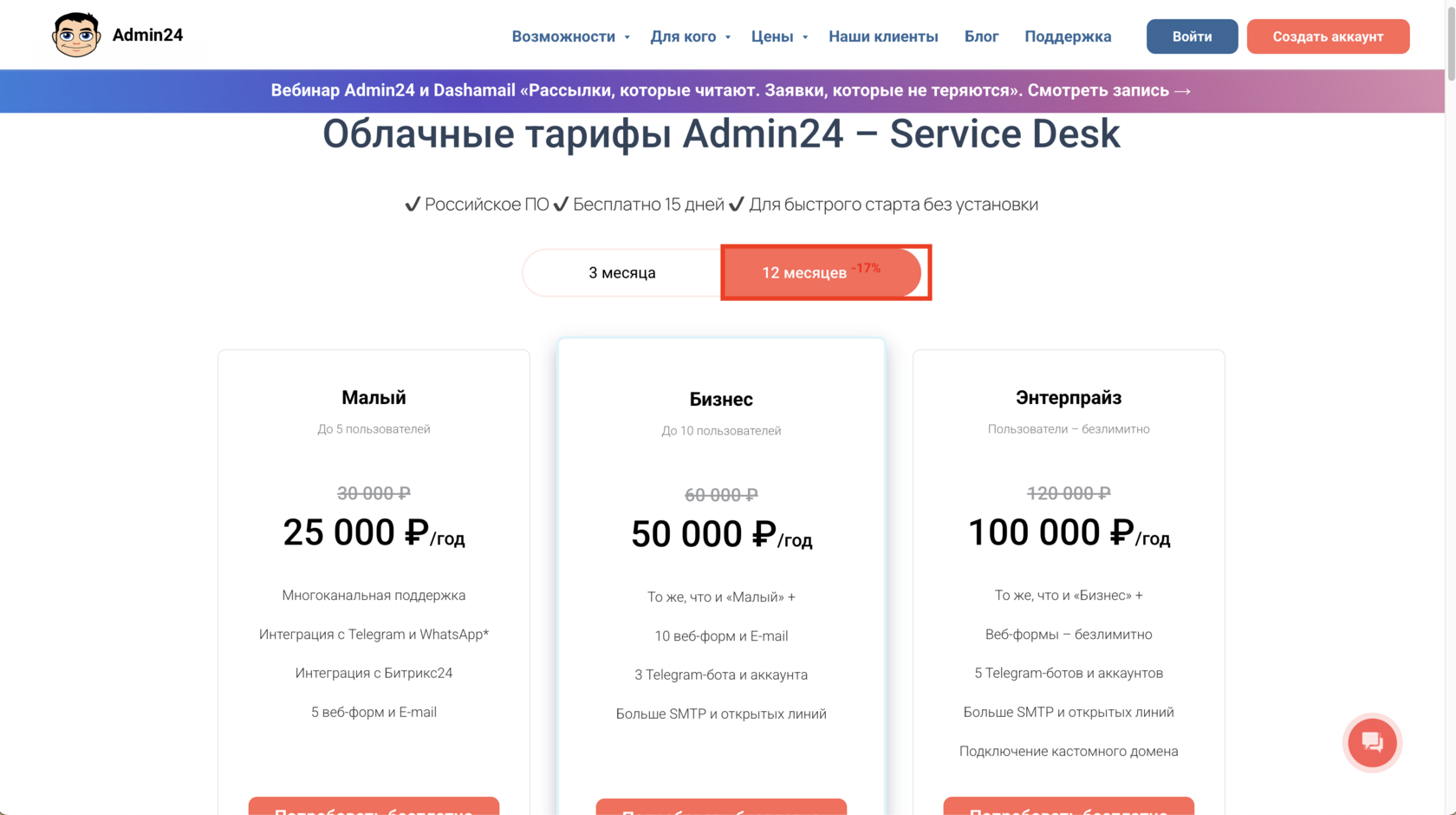Click the crossed-out 30 000 ₽ price
The image size is (1456, 815).
(x=374, y=493)
